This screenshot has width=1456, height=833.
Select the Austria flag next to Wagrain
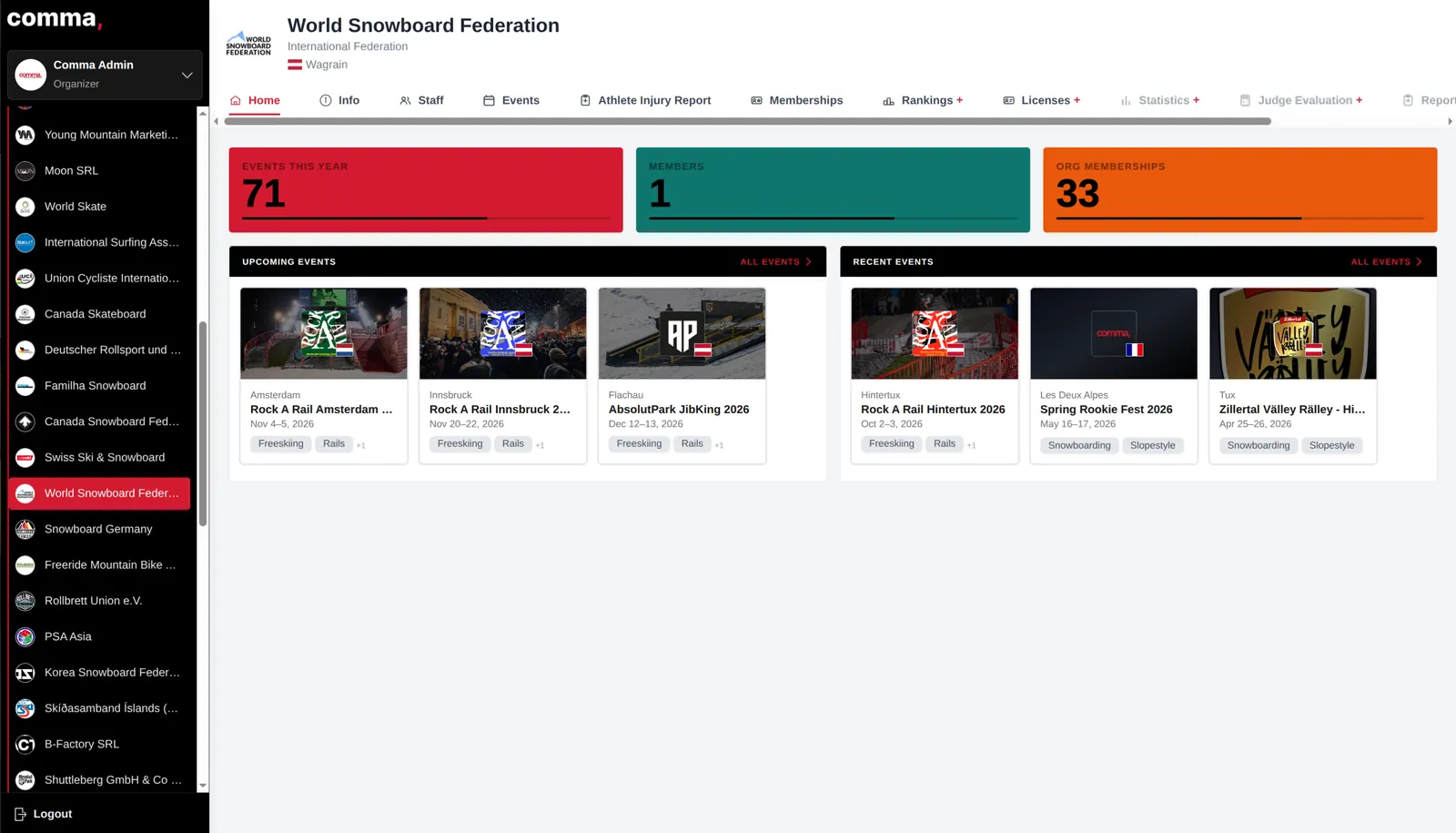(295, 65)
